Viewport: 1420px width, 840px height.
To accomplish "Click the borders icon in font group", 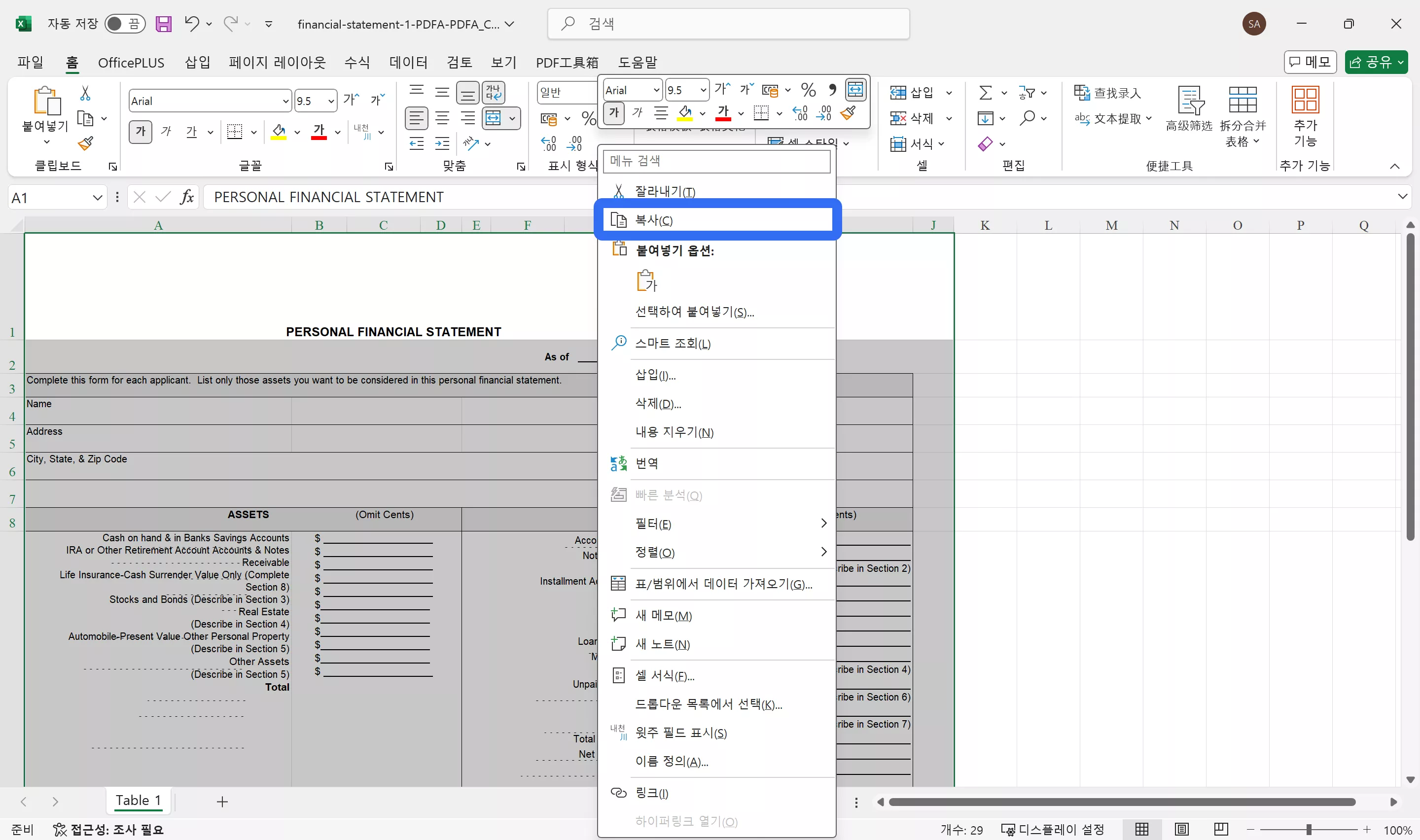I will (234, 132).
